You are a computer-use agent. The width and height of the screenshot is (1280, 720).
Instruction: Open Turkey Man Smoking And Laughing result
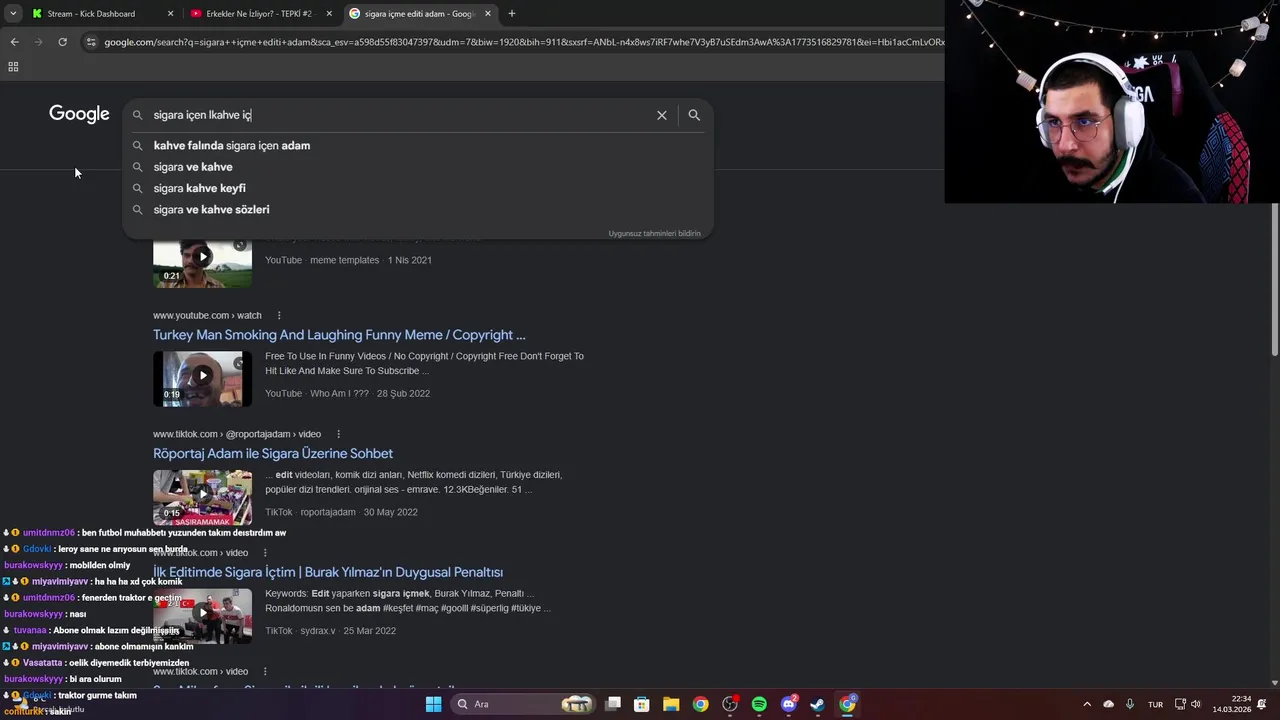click(339, 335)
